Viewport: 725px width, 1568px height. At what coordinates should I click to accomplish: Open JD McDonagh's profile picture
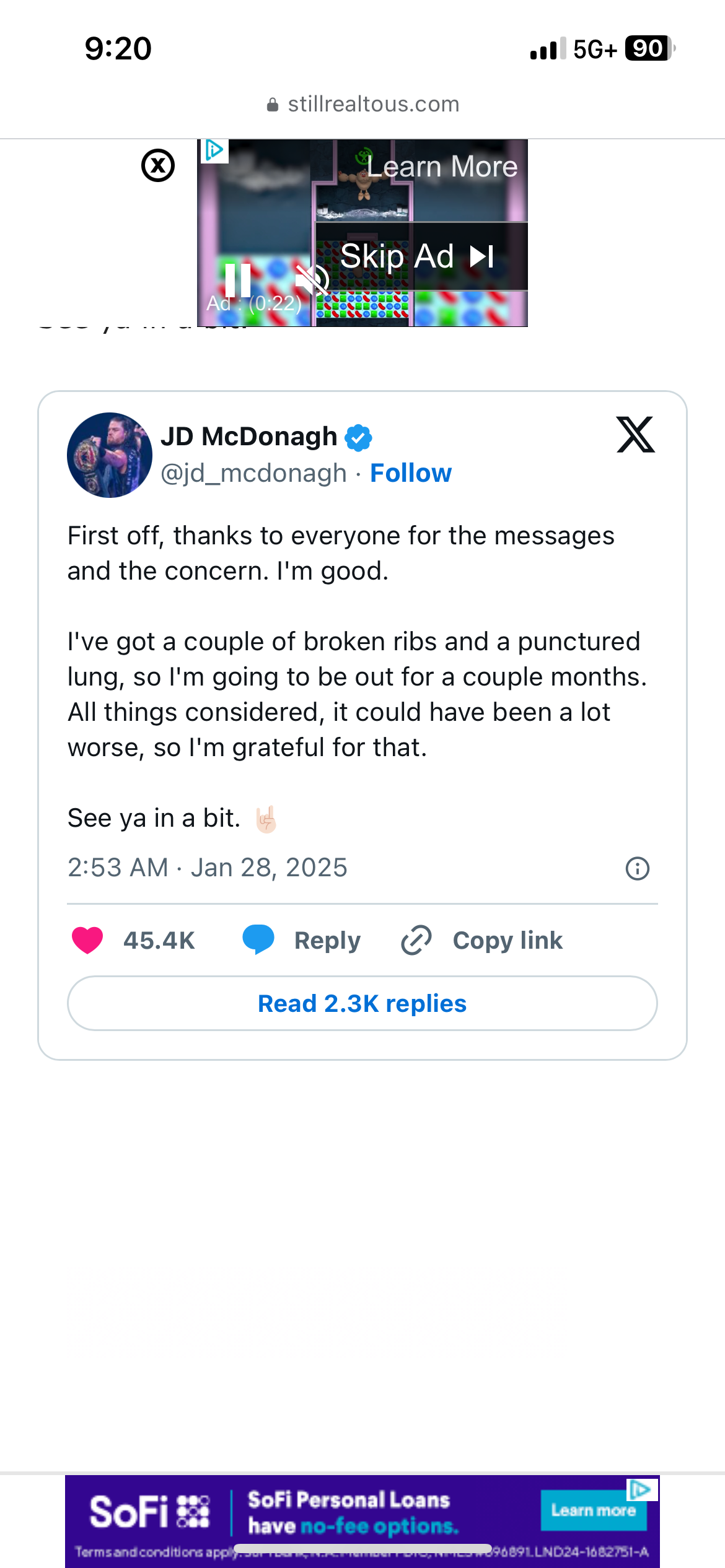pyautogui.click(x=110, y=455)
